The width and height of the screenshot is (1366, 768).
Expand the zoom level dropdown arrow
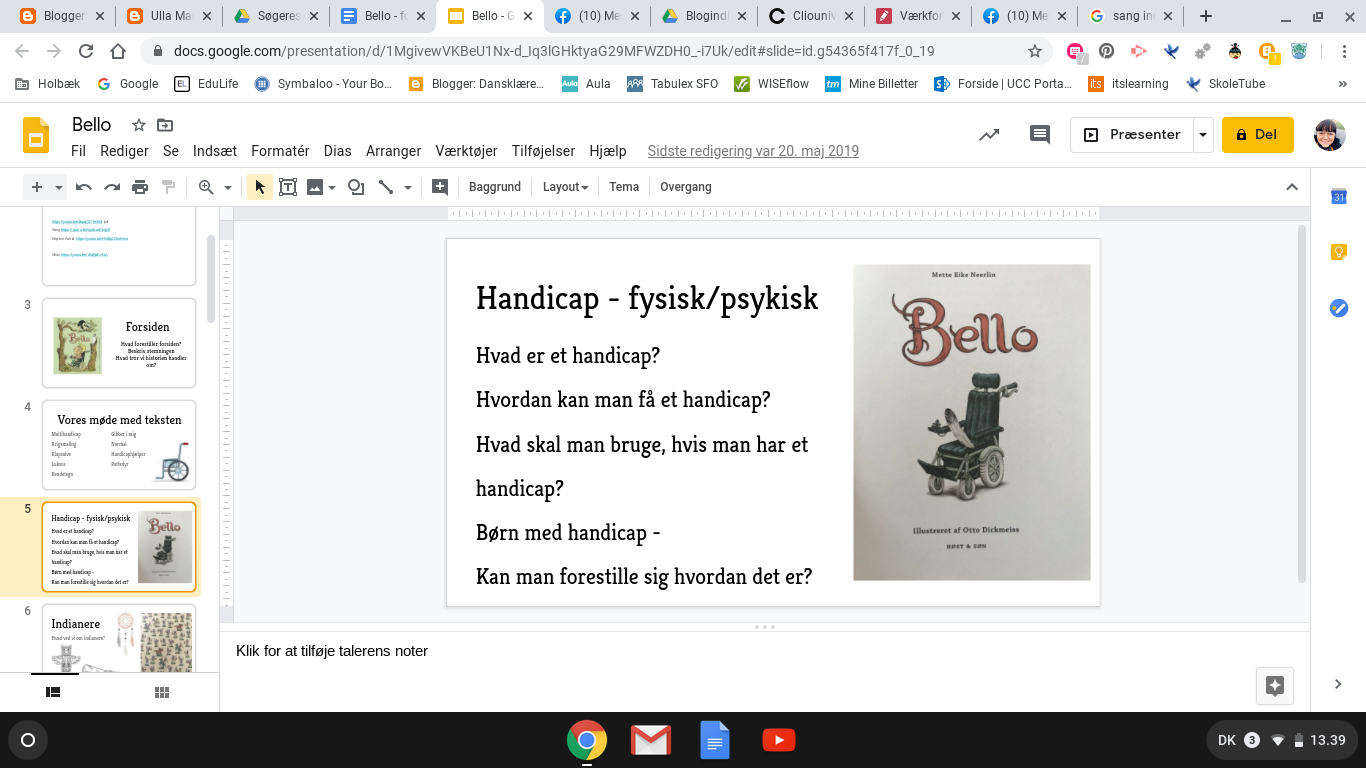coord(228,187)
